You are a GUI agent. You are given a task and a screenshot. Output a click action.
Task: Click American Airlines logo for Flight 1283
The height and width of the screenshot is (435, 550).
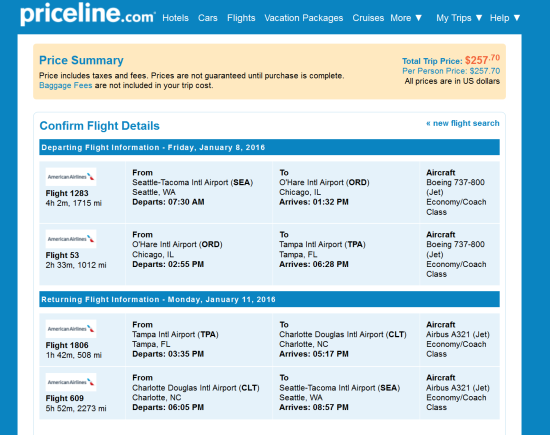71,177
